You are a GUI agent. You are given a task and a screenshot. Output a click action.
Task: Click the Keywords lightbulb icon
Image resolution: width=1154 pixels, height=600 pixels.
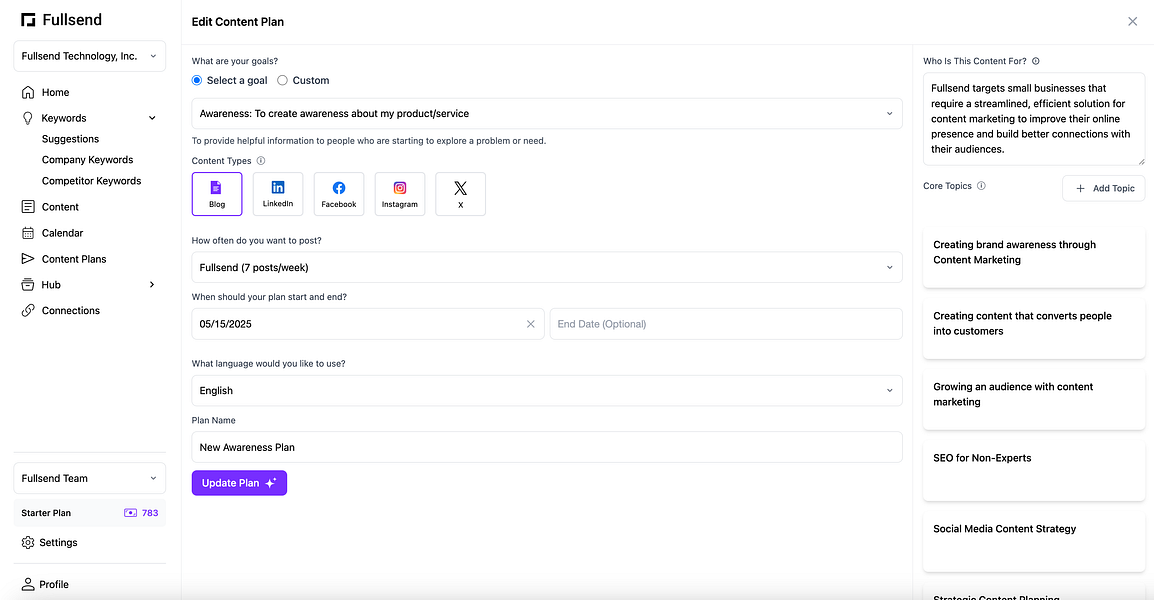[28, 118]
